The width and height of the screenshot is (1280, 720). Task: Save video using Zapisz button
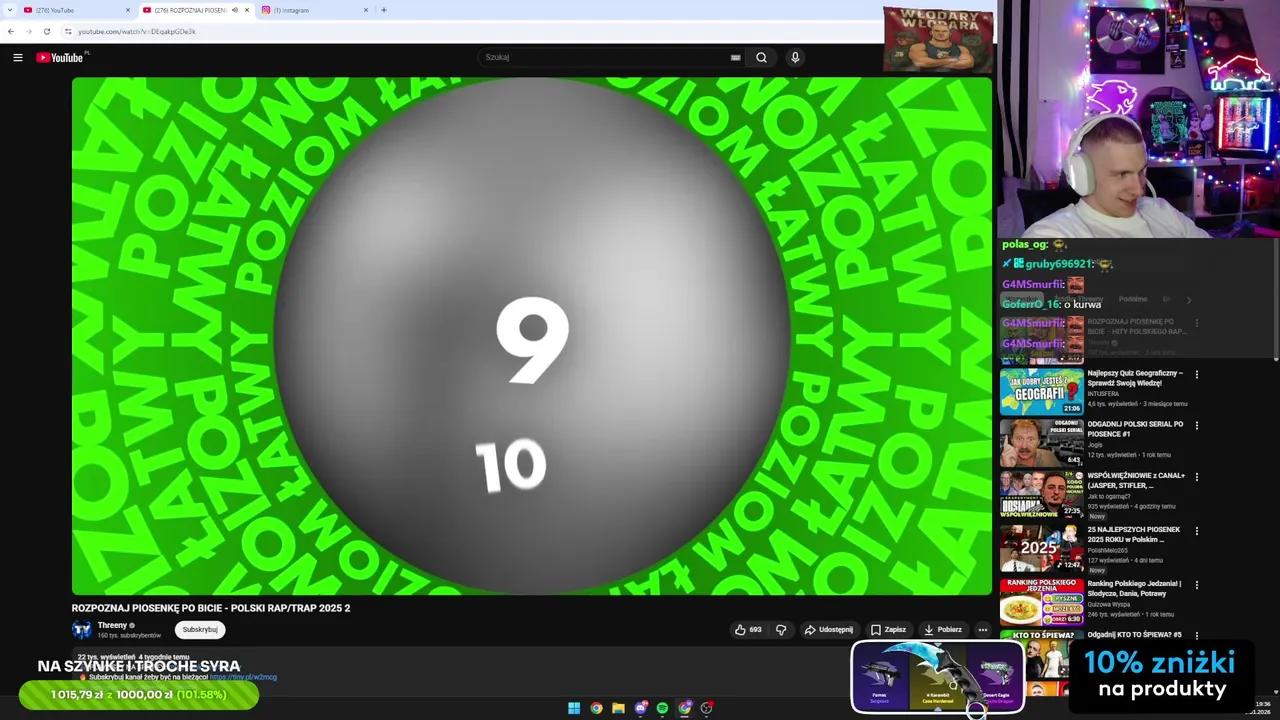pos(888,630)
